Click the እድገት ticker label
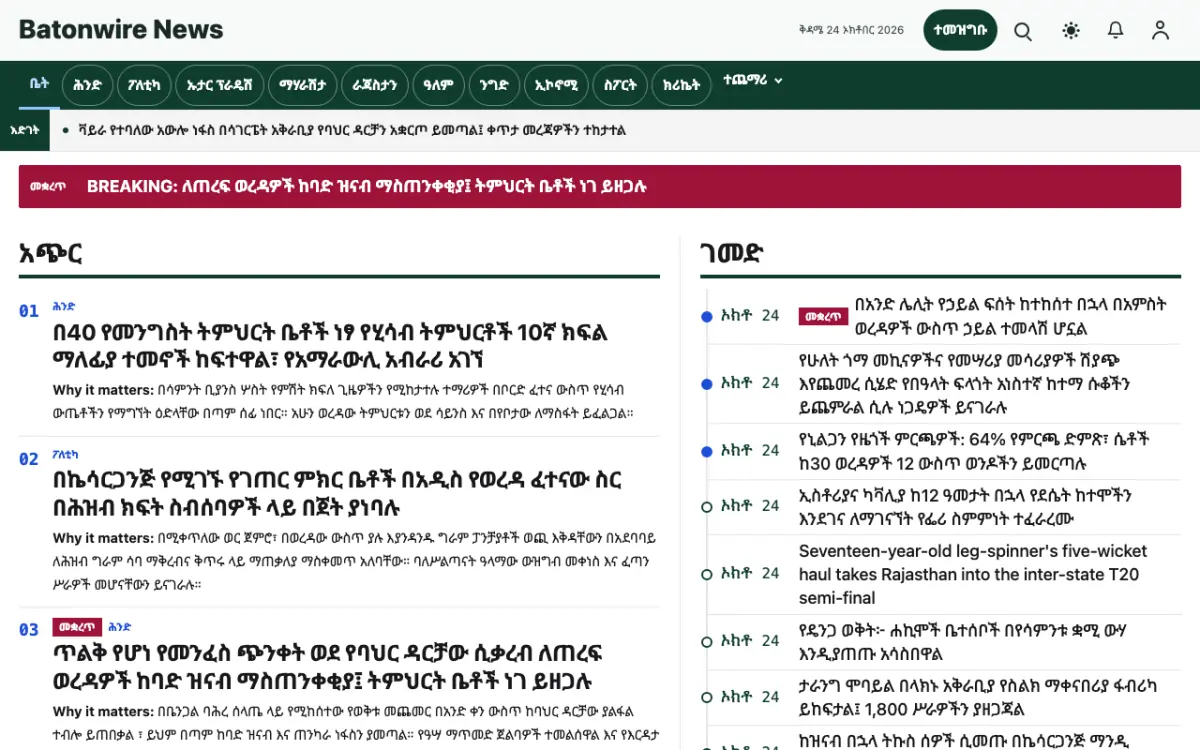 pyautogui.click(x=24, y=131)
